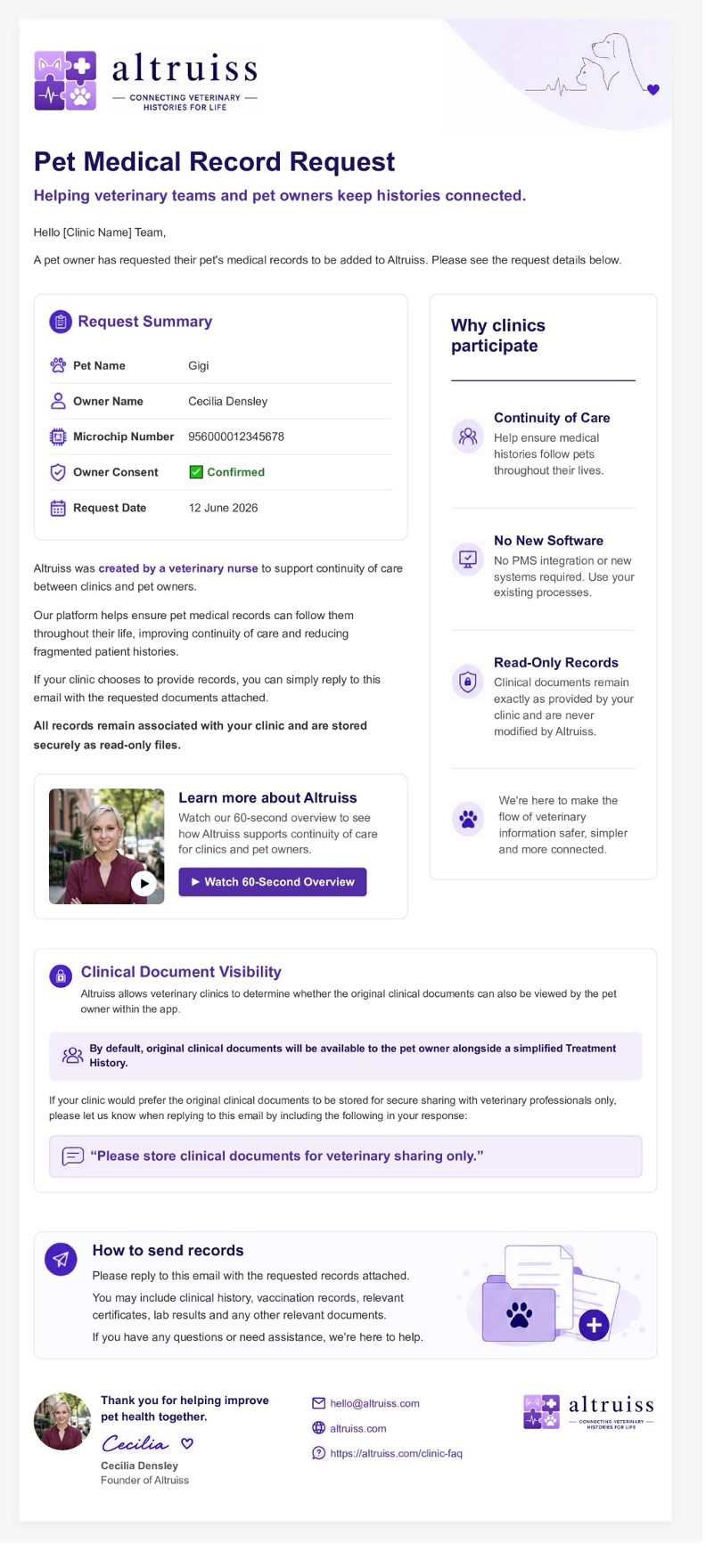The width and height of the screenshot is (706, 1568).
Task: Click the speech bubble icon by quoted text
Action: pyautogui.click(x=73, y=1156)
